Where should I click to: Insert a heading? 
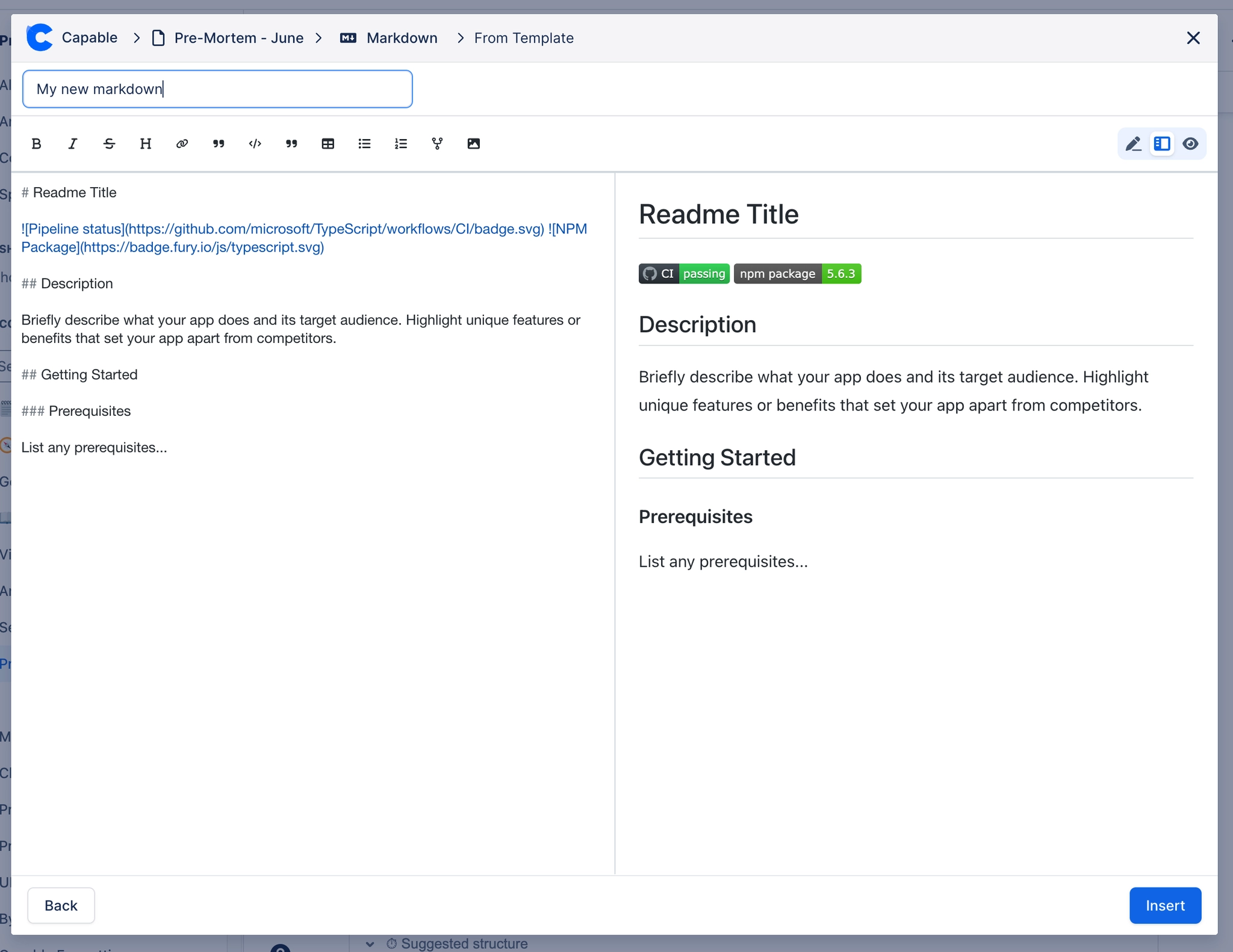tap(146, 143)
